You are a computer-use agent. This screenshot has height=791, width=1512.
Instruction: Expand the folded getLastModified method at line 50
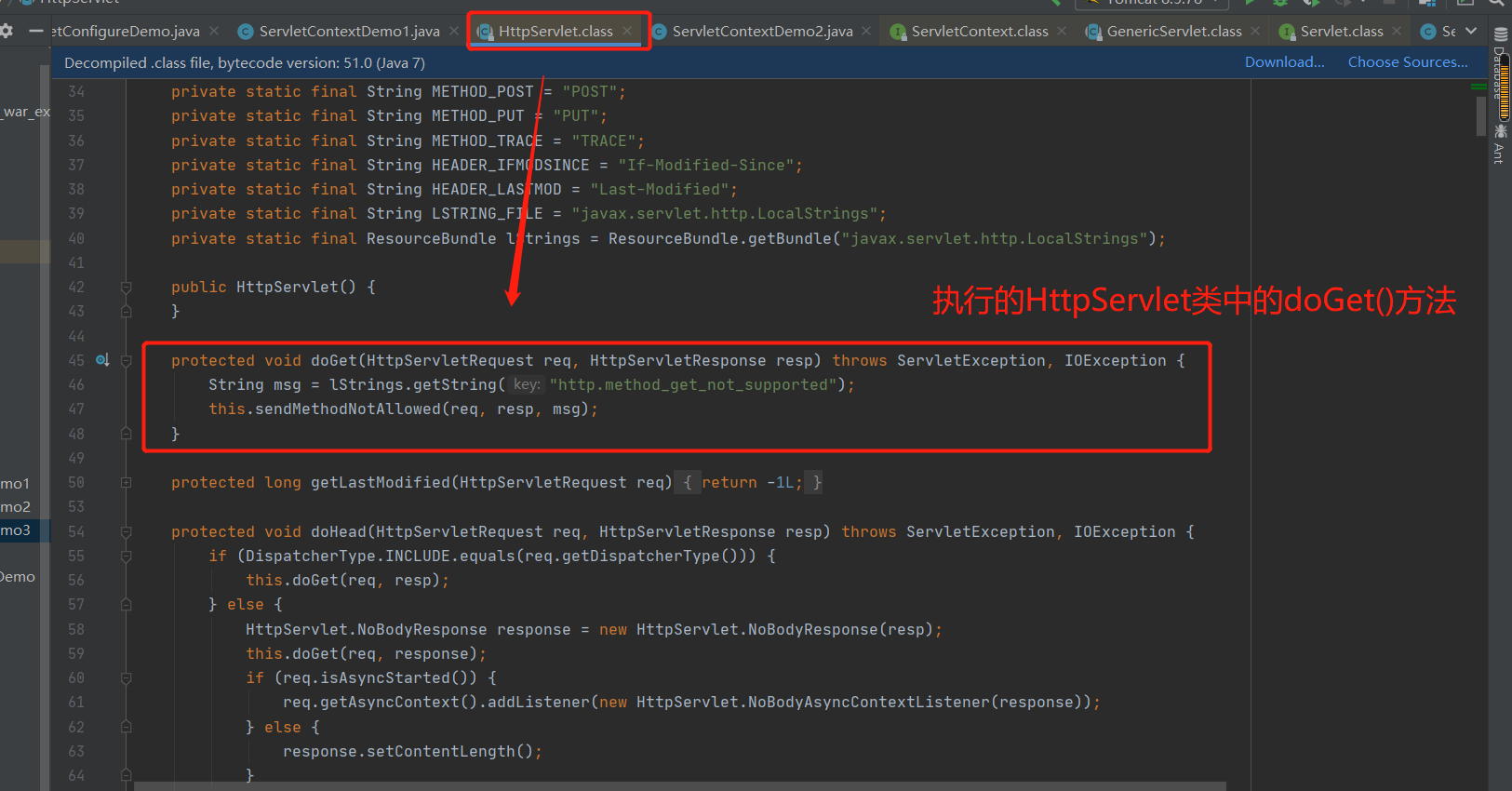(126, 483)
